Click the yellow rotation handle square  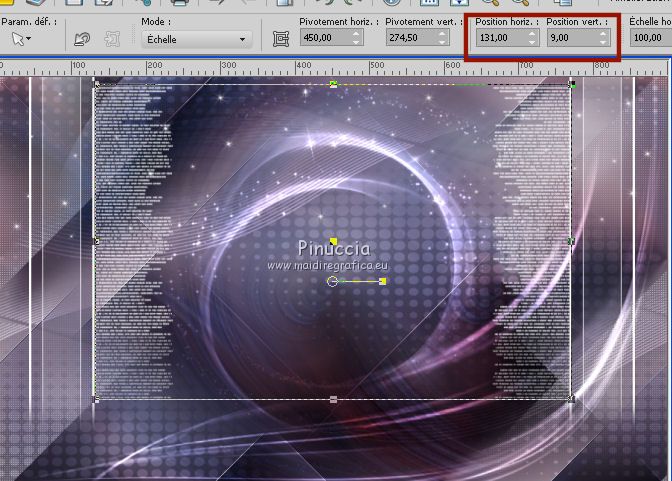coord(383,281)
